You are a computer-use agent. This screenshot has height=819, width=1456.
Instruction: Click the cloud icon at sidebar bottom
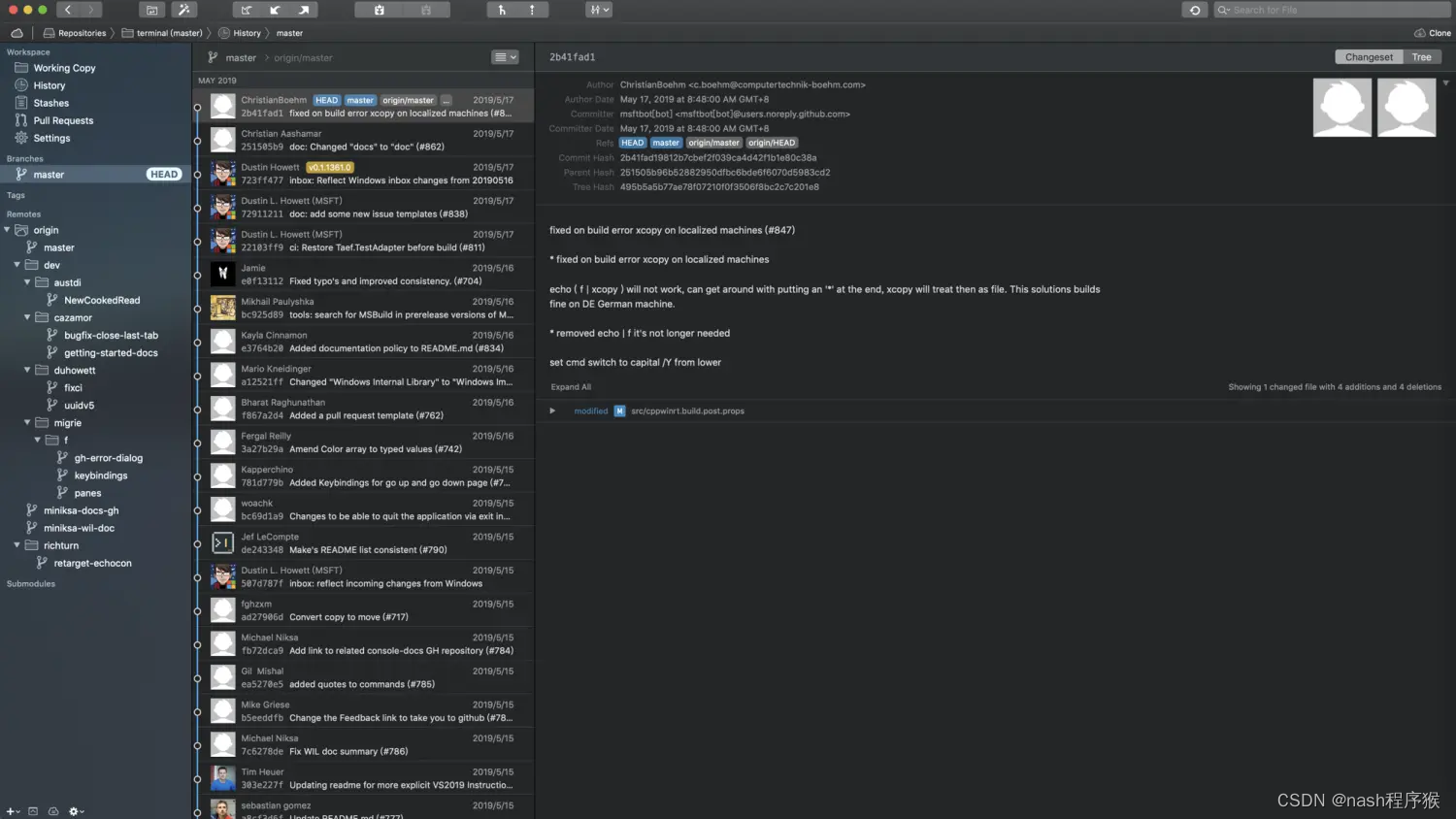[x=53, y=811]
